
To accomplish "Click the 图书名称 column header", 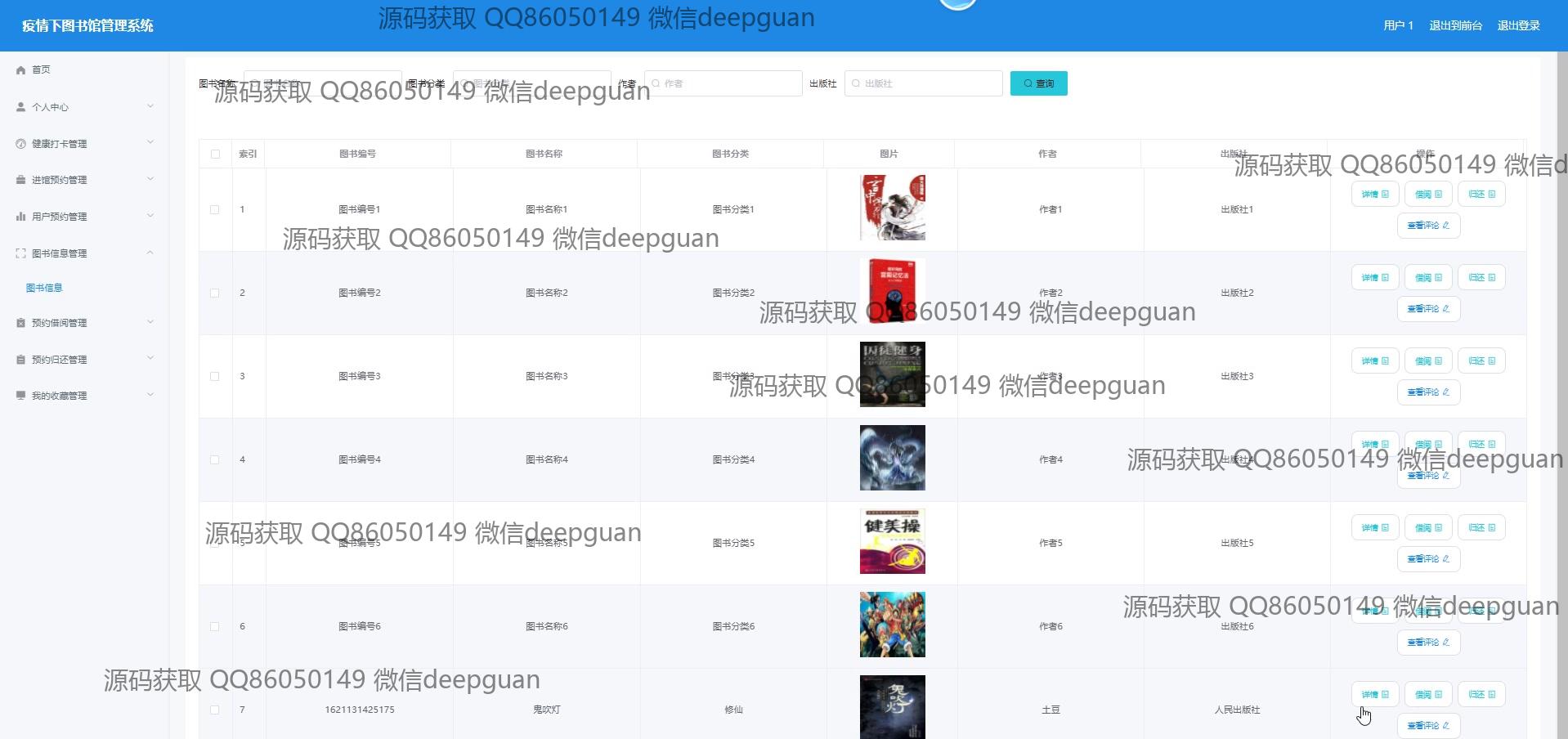I will (x=544, y=154).
